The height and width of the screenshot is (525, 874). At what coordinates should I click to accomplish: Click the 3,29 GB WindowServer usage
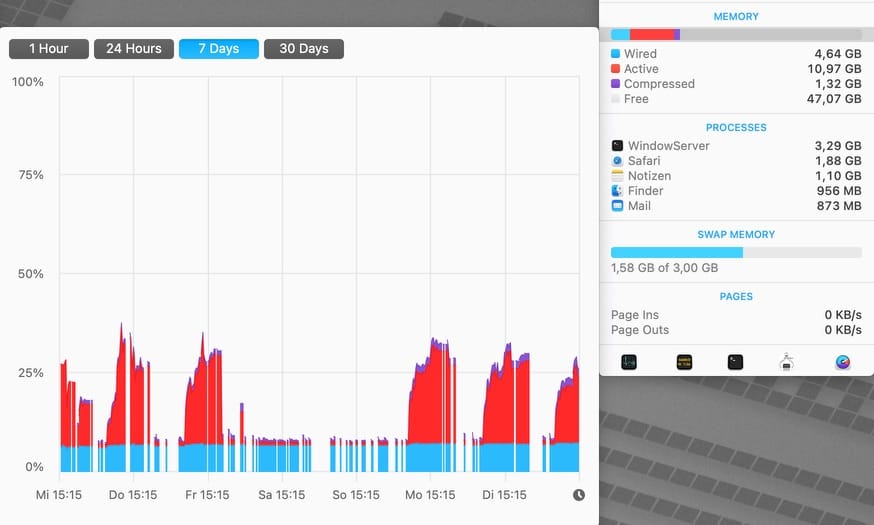tap(838, 145)
